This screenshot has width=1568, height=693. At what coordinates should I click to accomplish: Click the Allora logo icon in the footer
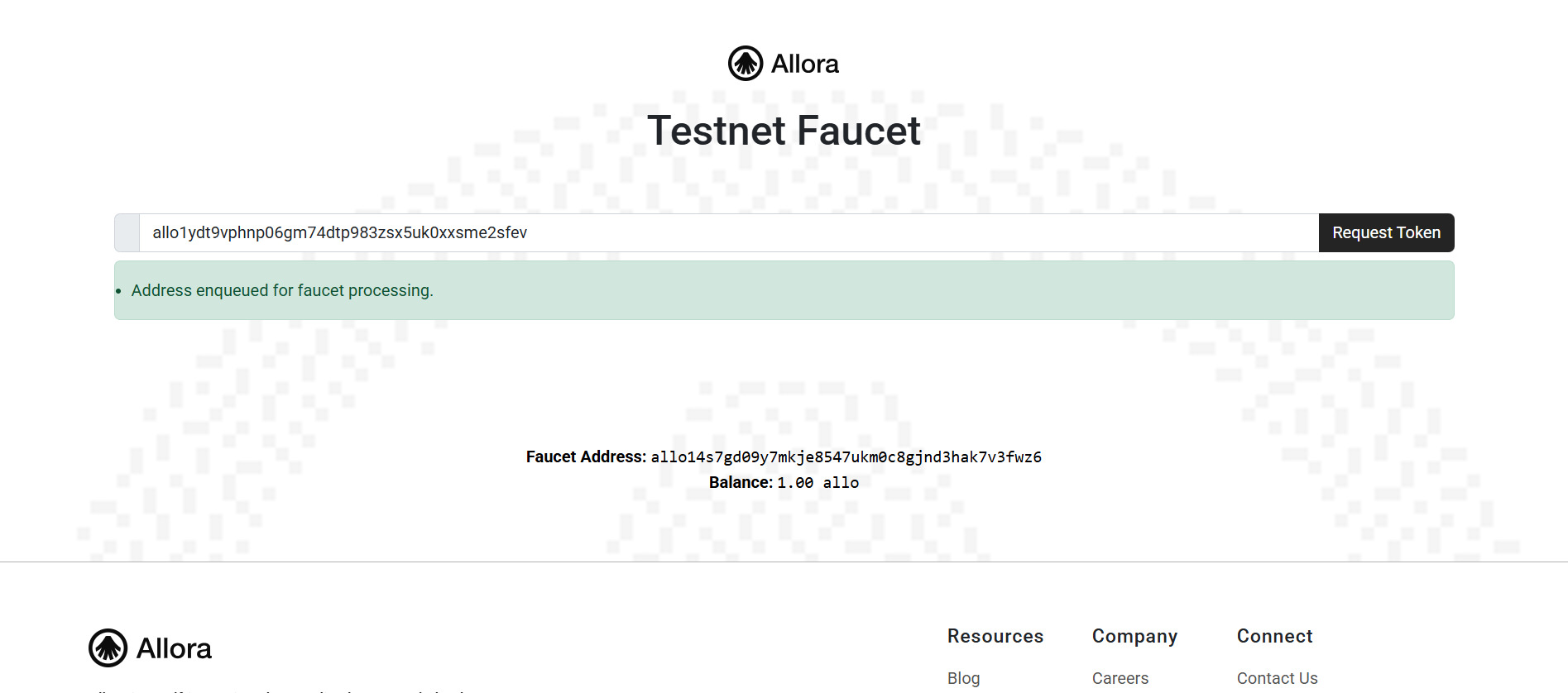(108, 648)
